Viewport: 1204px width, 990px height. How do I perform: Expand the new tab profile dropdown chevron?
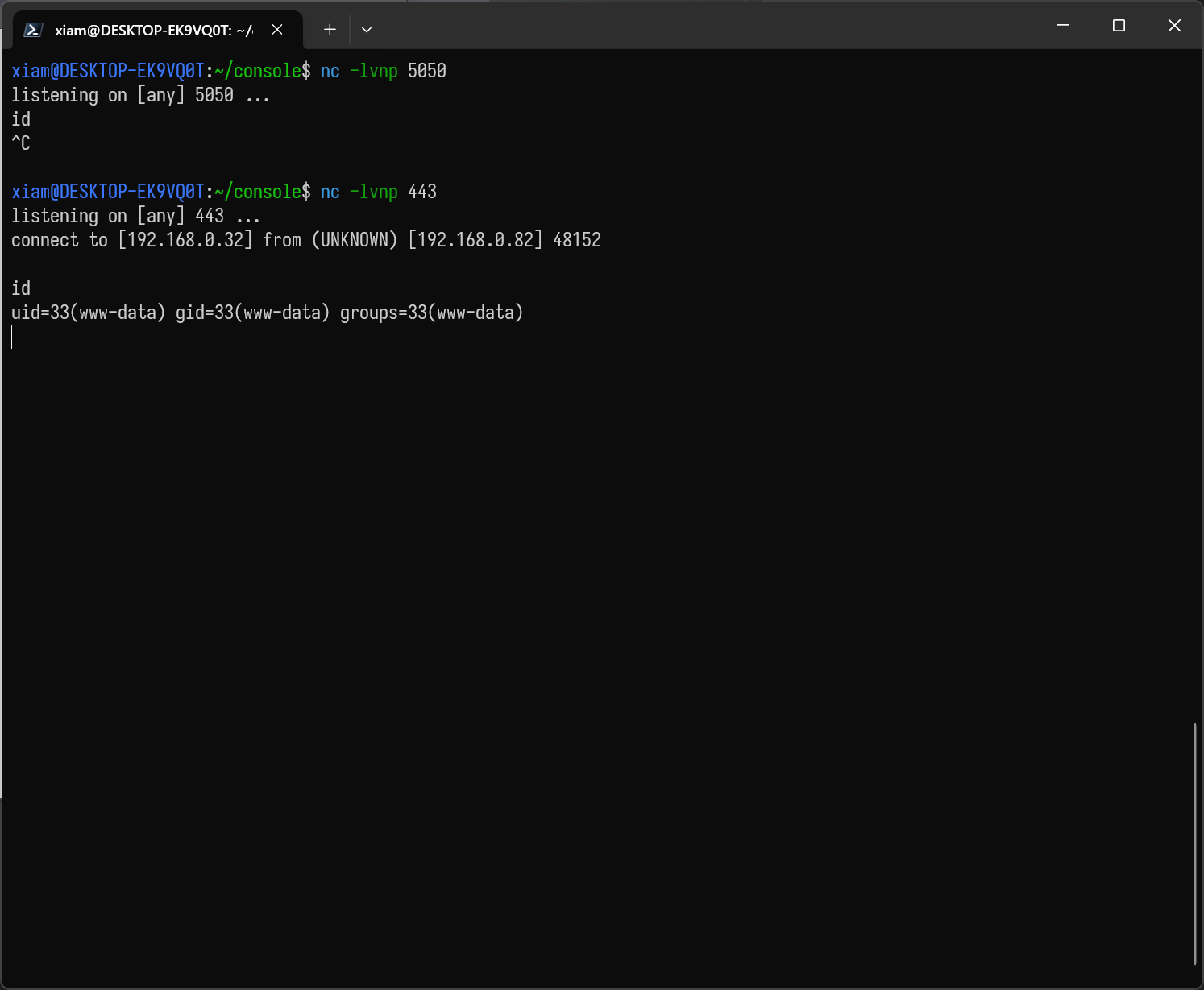[x=367, y=30]
